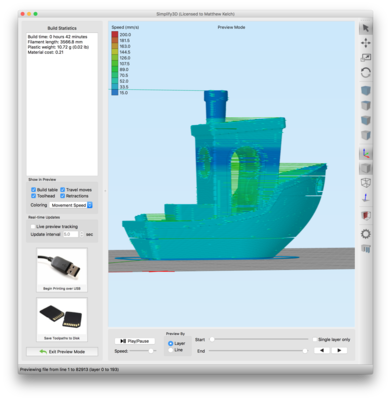Step to next layer with right arrow

[x=339, y=350]
